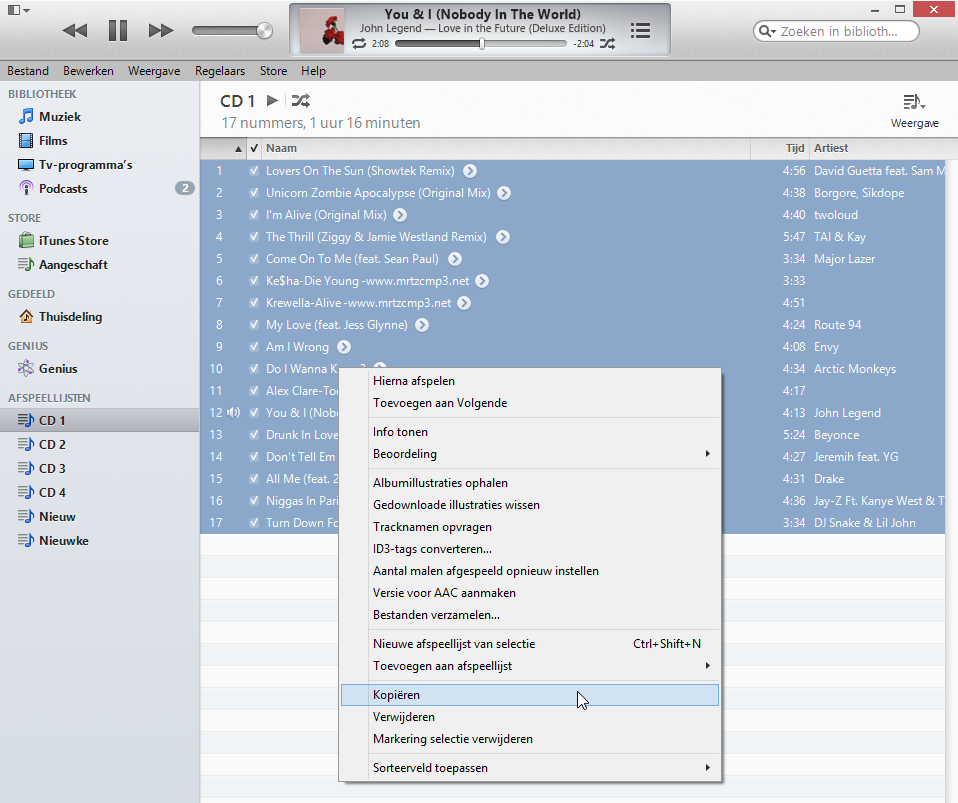Uncheck Come On To Me track
958x803 pixels.
tap(254, 259)
